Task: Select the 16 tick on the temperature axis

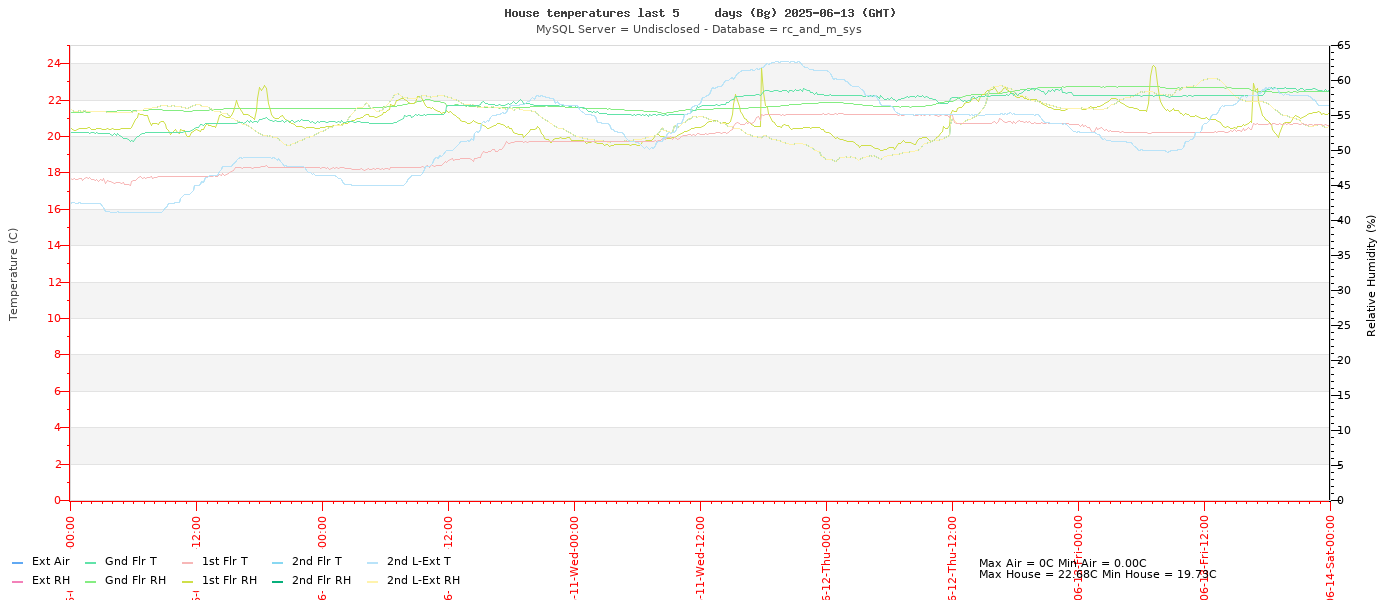Action: (54, 209)
